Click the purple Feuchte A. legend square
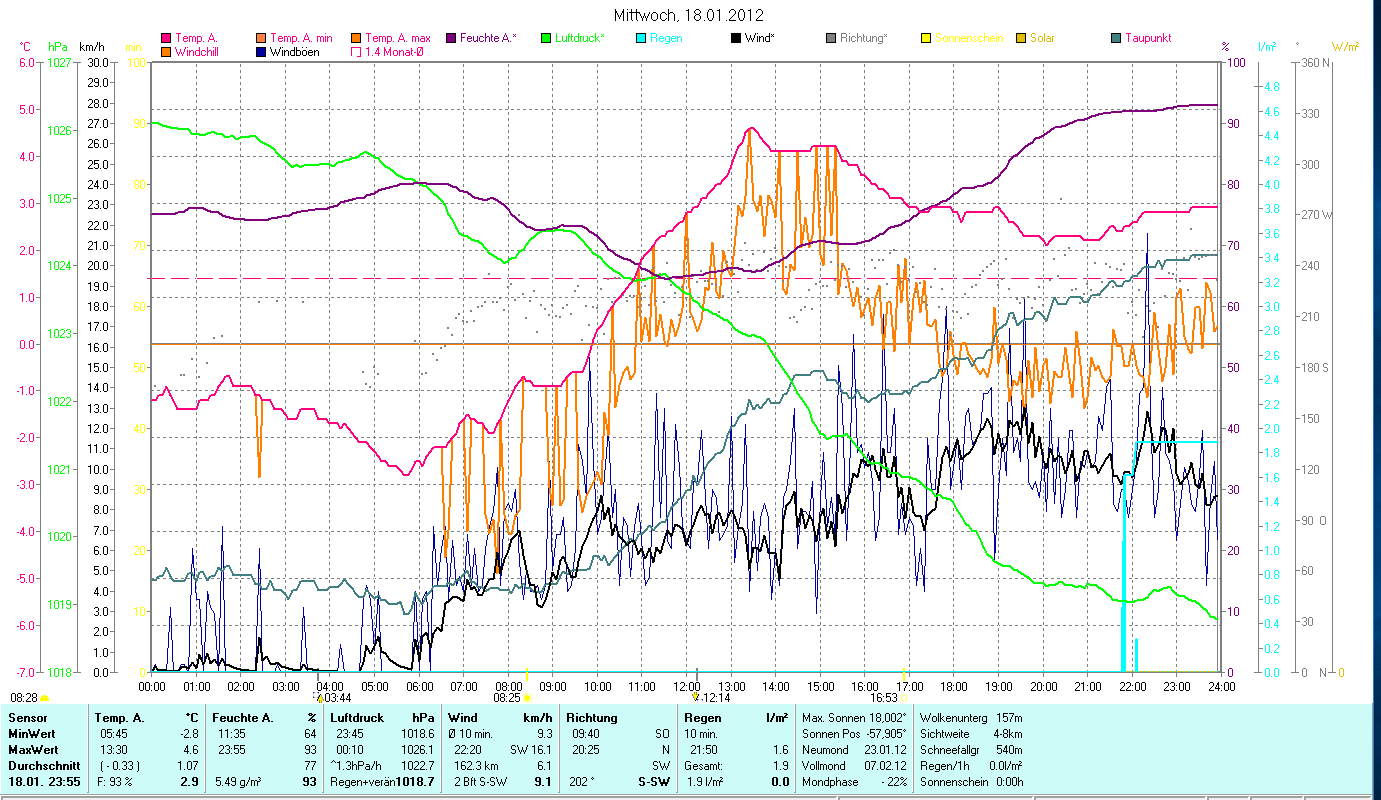1381x800 pixels. (452, 38)
